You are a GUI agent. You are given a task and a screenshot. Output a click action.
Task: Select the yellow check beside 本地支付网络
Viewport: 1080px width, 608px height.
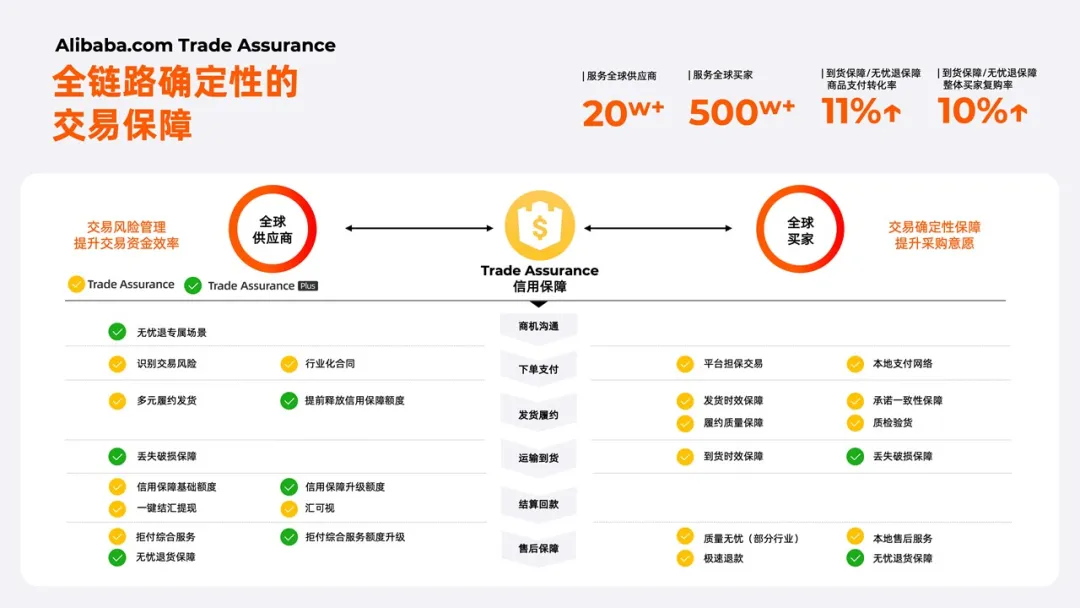(855, 364)
